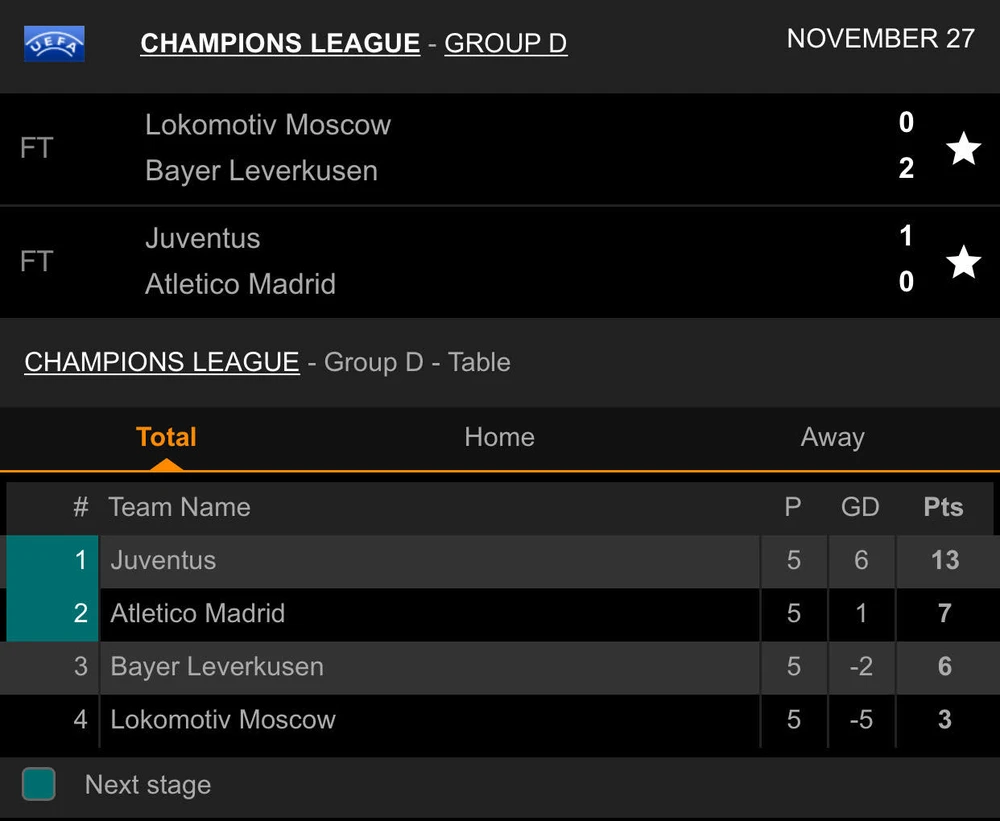
Task: Click the UEFA logo icon
Action: click(54, 44)
